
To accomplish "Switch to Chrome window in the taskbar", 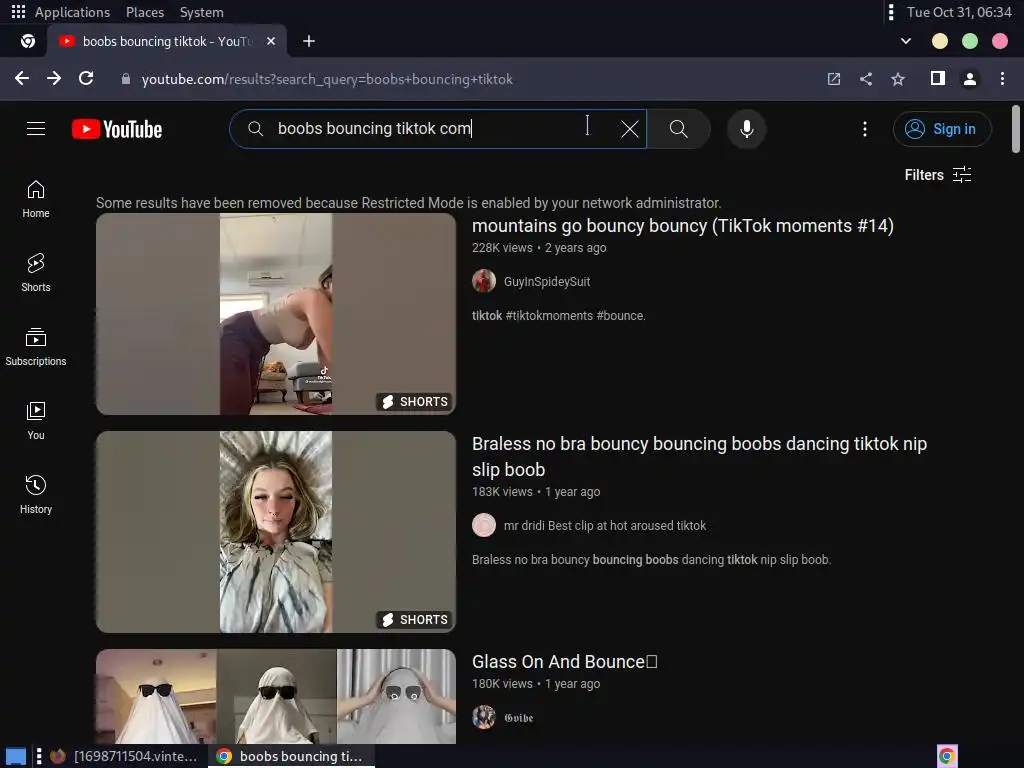I will [x=291, y=756].
